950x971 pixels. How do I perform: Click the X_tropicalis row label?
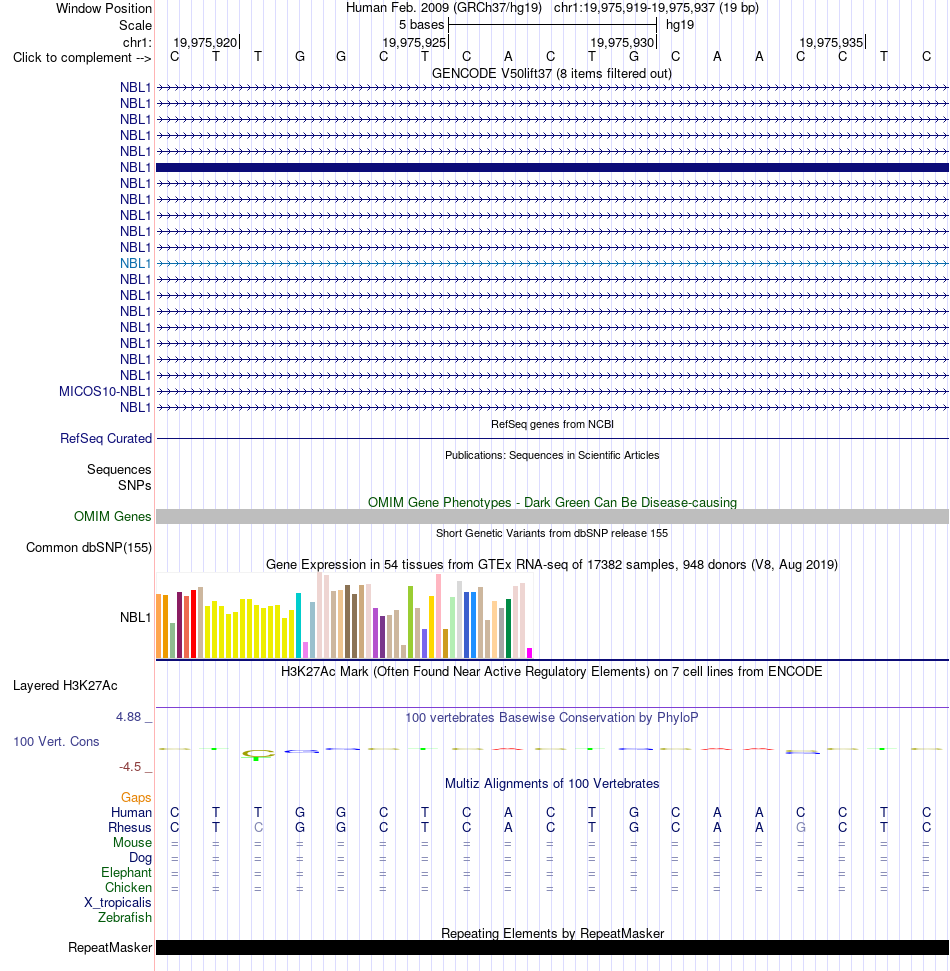(118, 902)
